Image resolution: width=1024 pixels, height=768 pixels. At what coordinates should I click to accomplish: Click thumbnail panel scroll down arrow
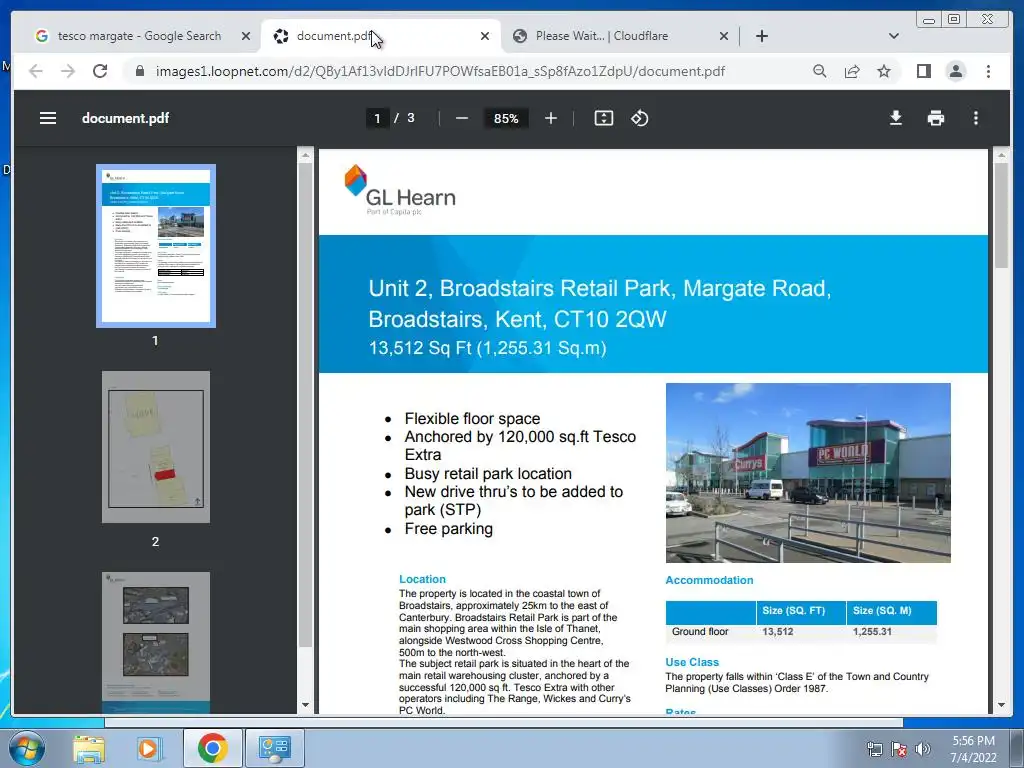pyautogui.click(x=305, y=705)
